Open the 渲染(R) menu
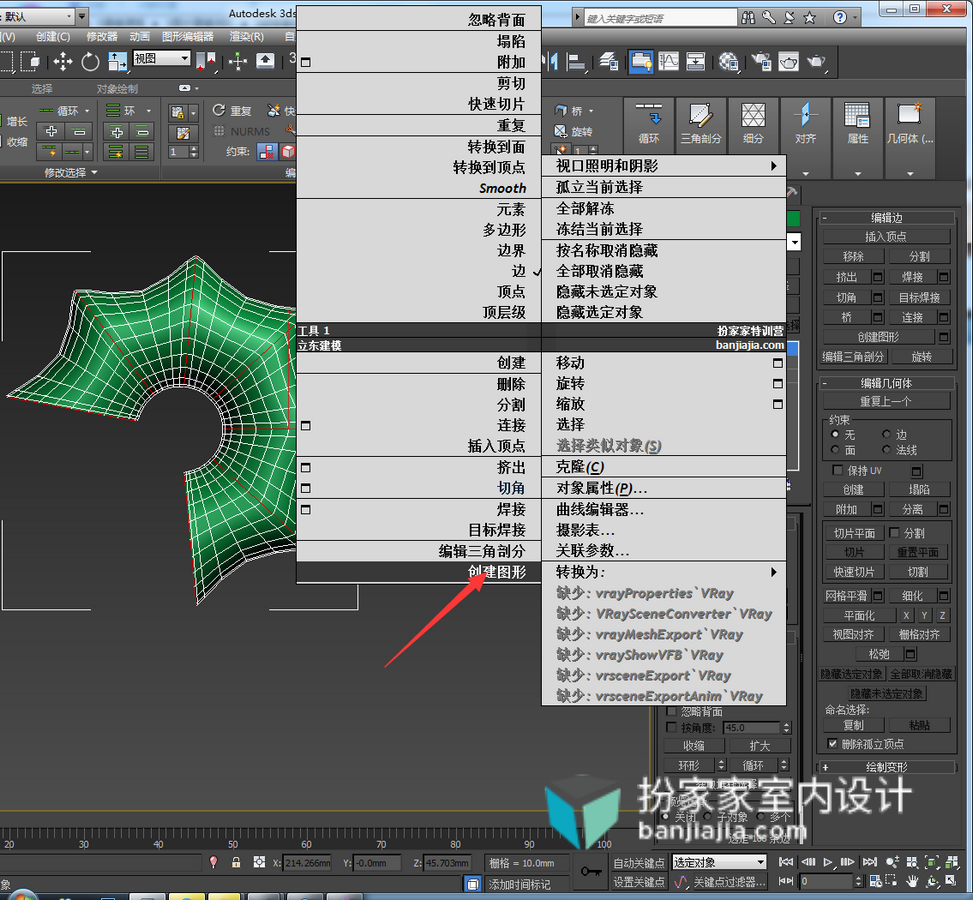The height and width of the screenshot is (900, 973). [246, 37]
